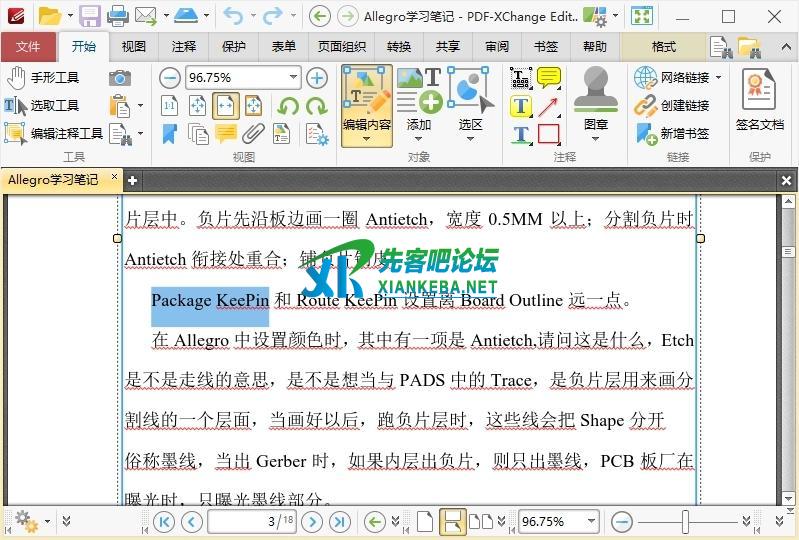This screenshot has height=540, width=799.
Task: Click the Sign Document (签名文档) icon
Action: click(x=759, y=100)
